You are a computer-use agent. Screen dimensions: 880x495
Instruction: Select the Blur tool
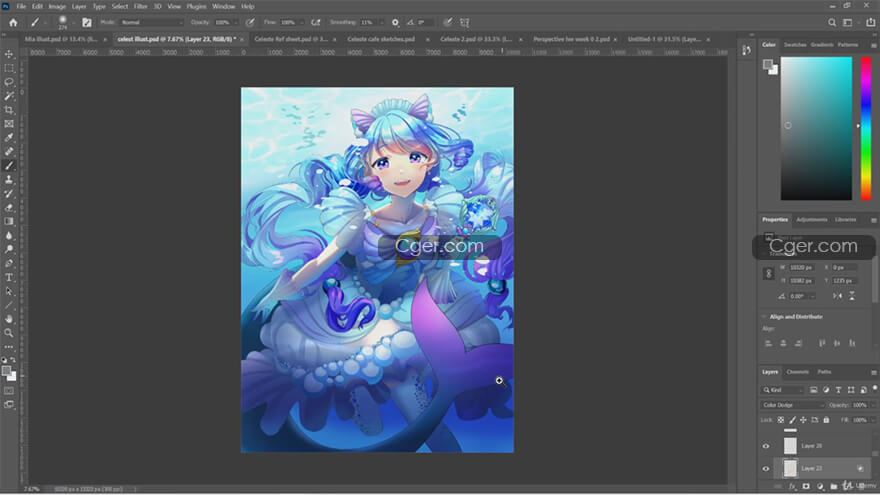(x=9, y=235)
